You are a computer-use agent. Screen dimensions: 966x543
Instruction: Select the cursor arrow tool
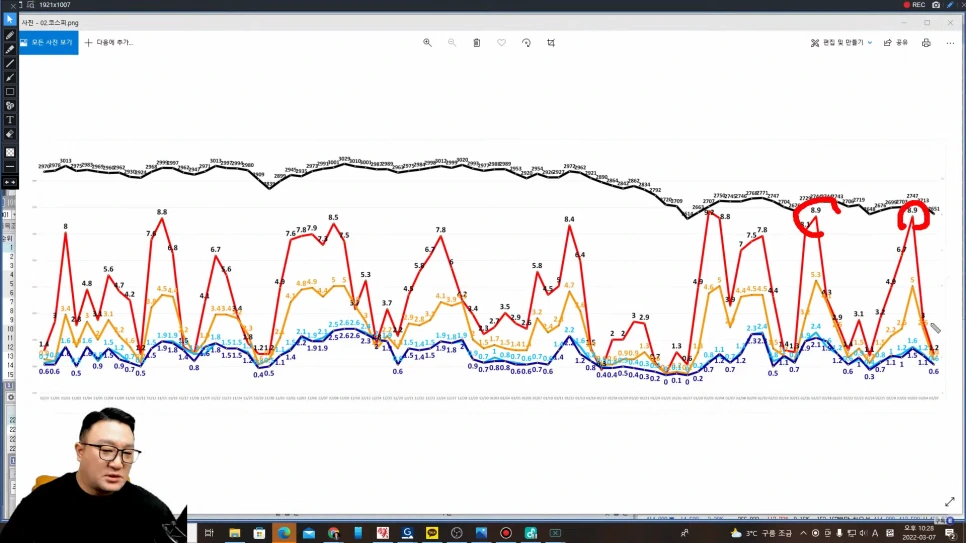pyautogui.click(x=9, y=20)
